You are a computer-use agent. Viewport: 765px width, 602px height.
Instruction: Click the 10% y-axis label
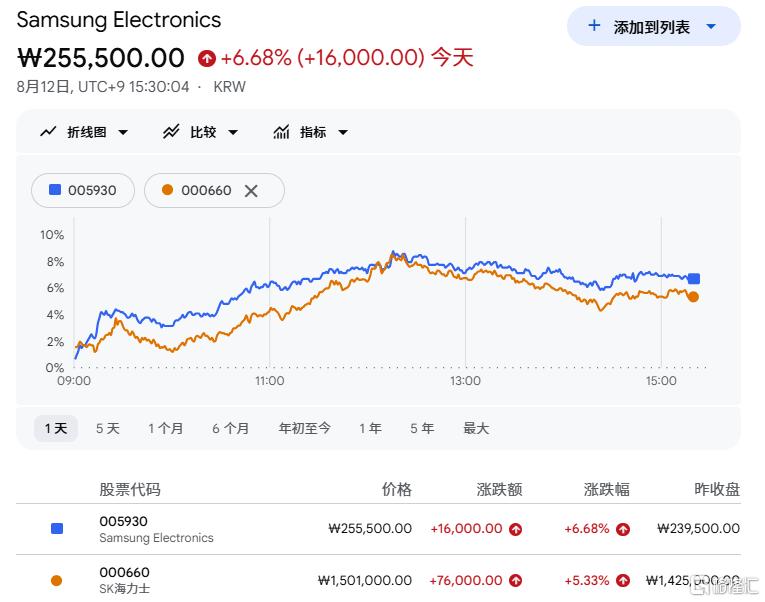pos(52,235)
